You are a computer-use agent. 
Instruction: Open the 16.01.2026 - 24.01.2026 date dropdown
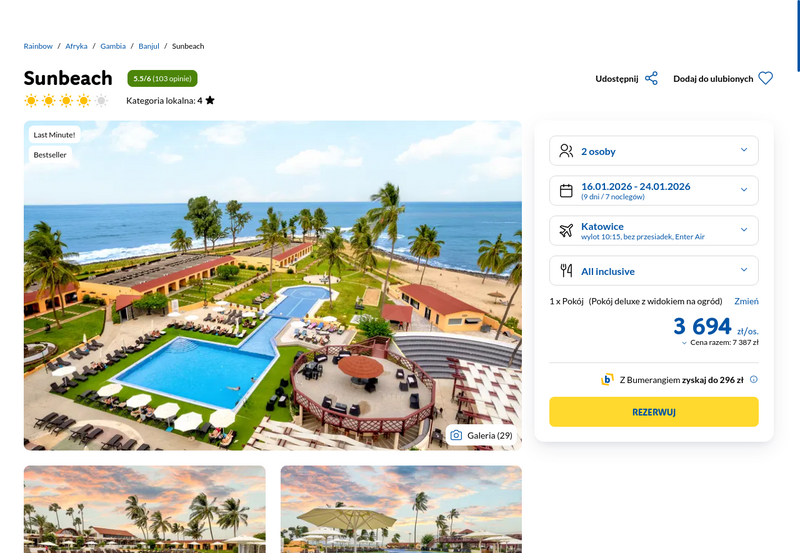[x=654, y=191]
